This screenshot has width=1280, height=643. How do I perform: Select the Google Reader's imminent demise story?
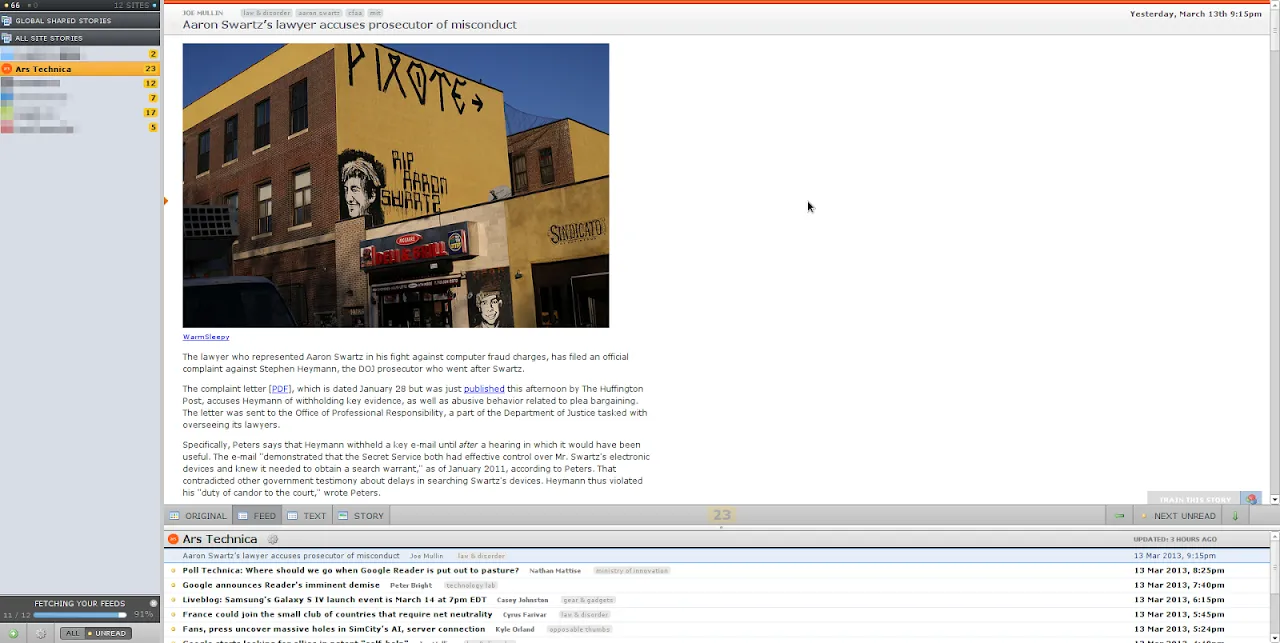pyautogui.click(x=281, y=585)
